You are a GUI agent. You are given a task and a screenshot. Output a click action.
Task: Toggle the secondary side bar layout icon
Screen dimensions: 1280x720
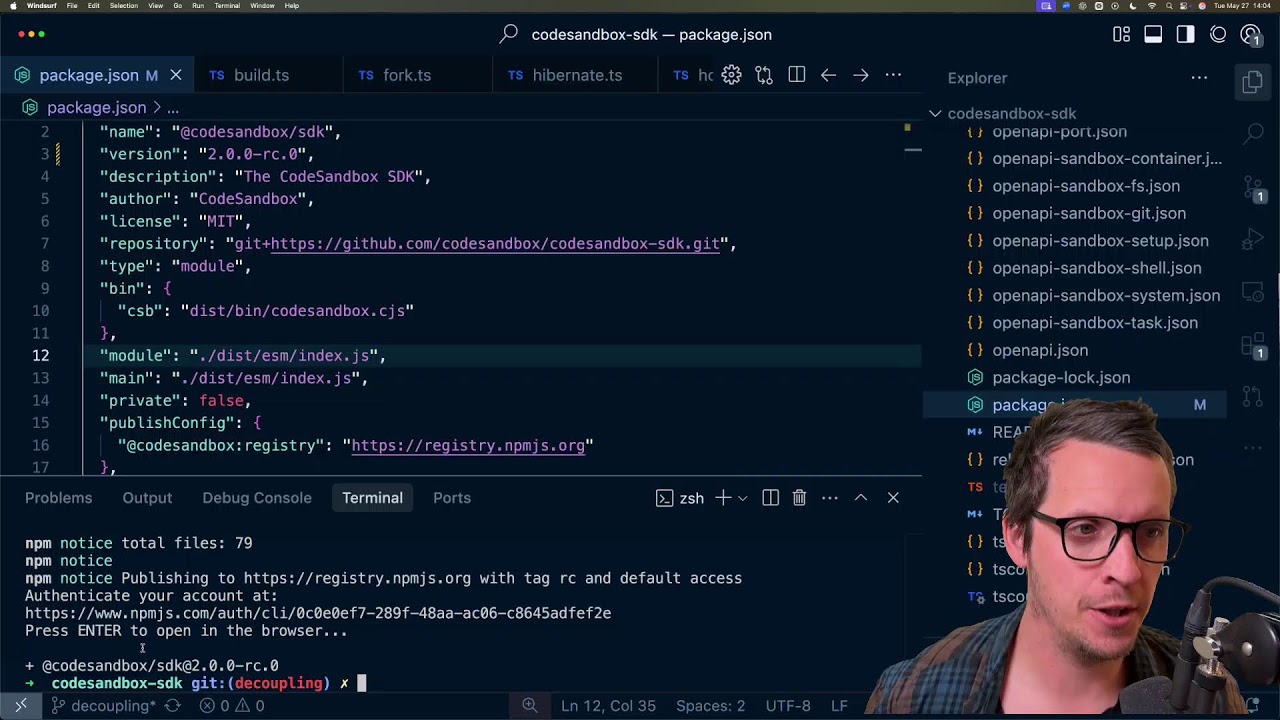coord(1185,34)
